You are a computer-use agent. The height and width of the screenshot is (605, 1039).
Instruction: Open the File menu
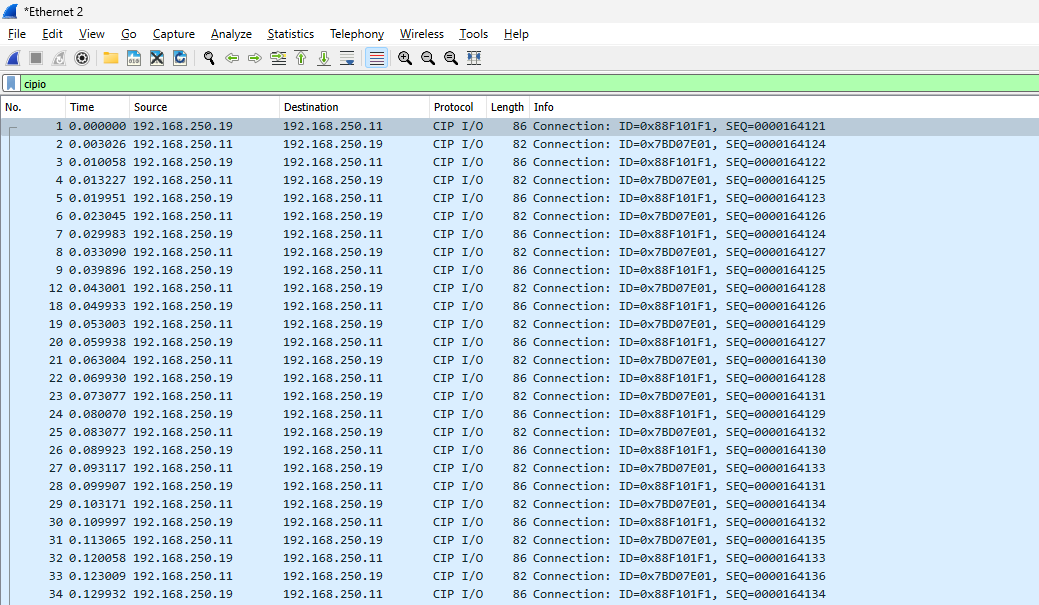click(17, 34)
